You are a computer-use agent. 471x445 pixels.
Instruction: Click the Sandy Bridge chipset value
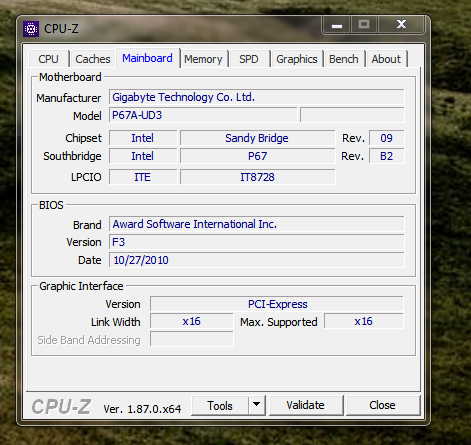pyautogui.click(x=257, y=138)
